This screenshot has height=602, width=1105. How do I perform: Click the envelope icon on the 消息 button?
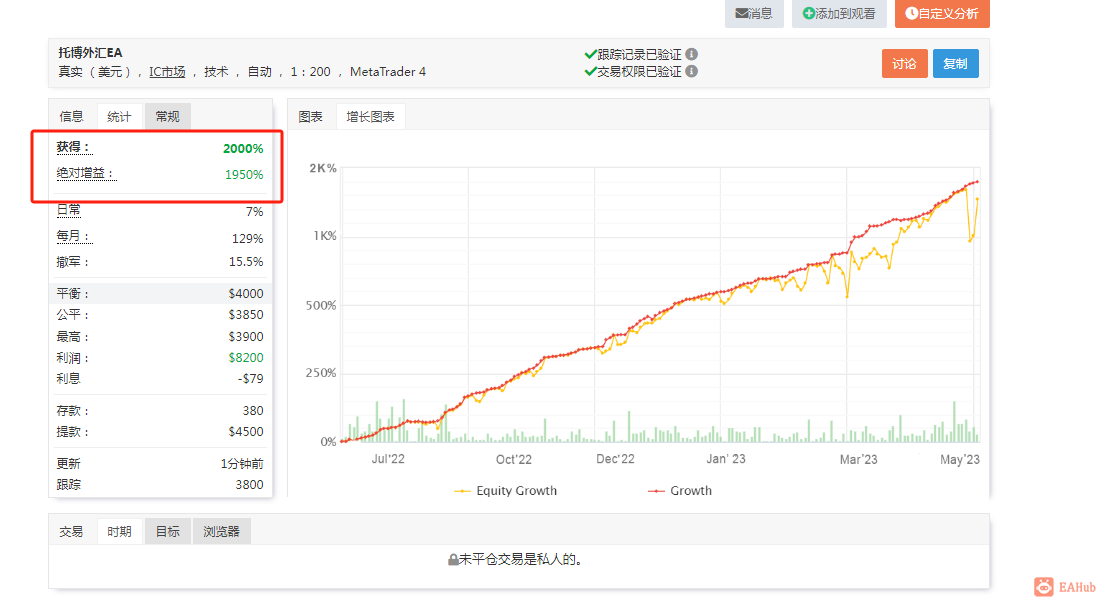pyautogui.click(x=740, y=15)
